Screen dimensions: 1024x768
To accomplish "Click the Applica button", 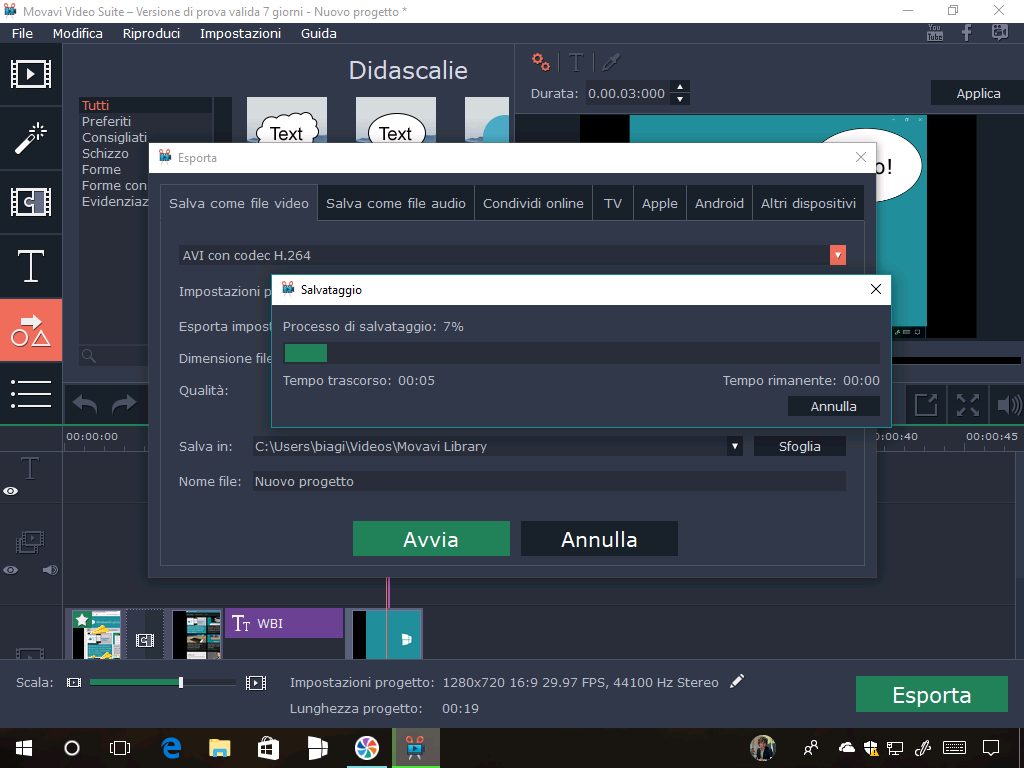I will click(x=978, y=93).
